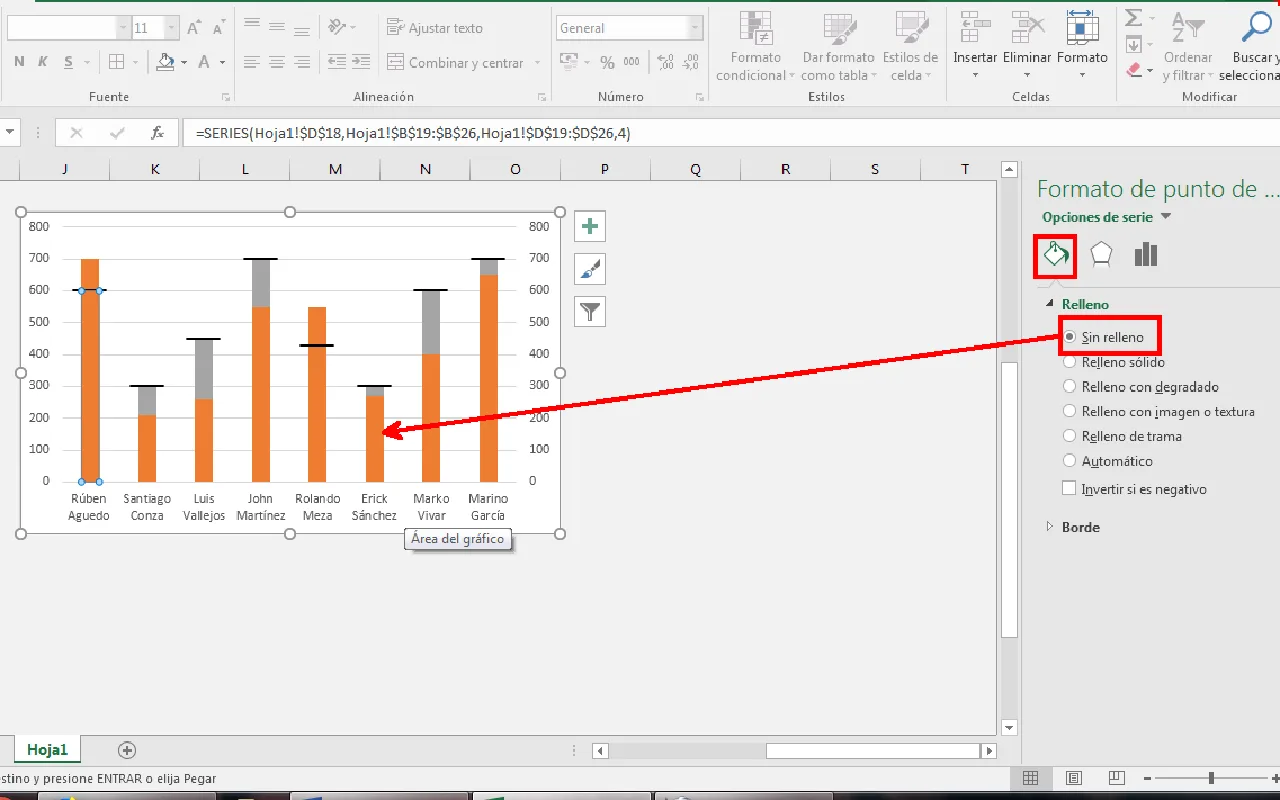Image resolution: width=1280 pixels, height=800 pixels.
Task: Click zoom out minus in status bar
Action: tap(1147, 778)
